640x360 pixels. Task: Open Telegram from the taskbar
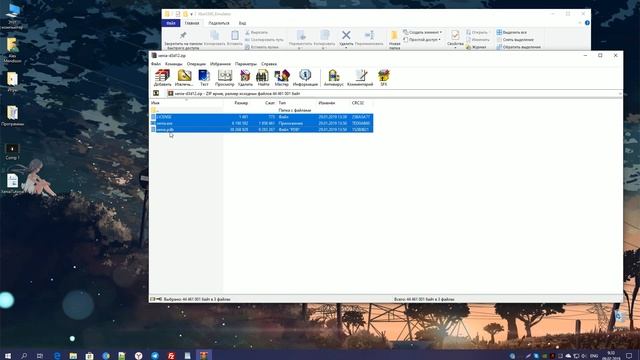[155, 356]
